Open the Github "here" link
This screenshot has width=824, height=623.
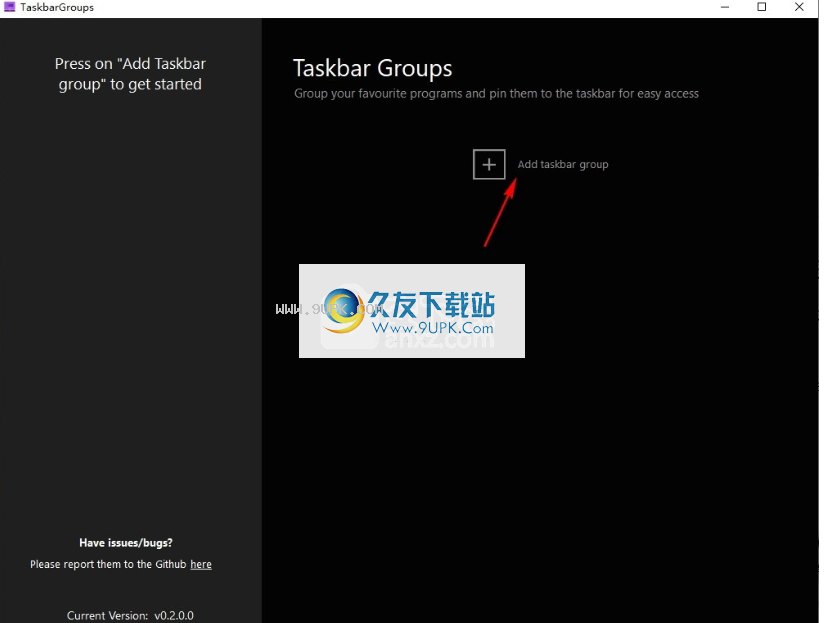click(x=201, y=564)
